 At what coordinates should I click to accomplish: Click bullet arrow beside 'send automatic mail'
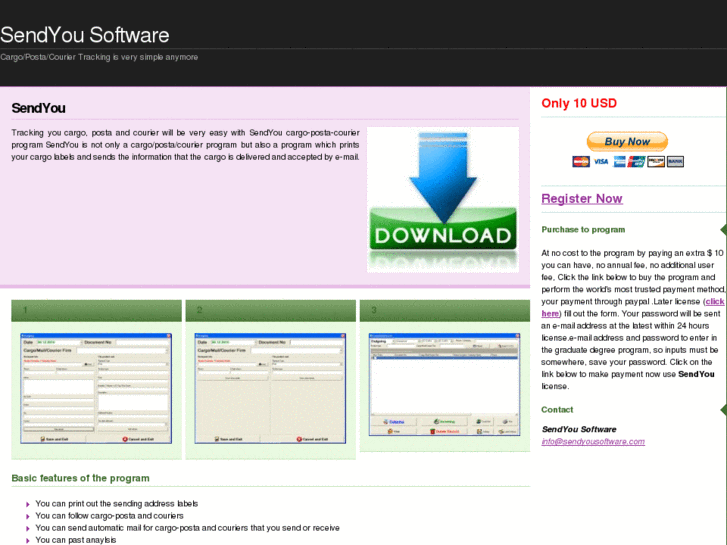coord(28,528)
